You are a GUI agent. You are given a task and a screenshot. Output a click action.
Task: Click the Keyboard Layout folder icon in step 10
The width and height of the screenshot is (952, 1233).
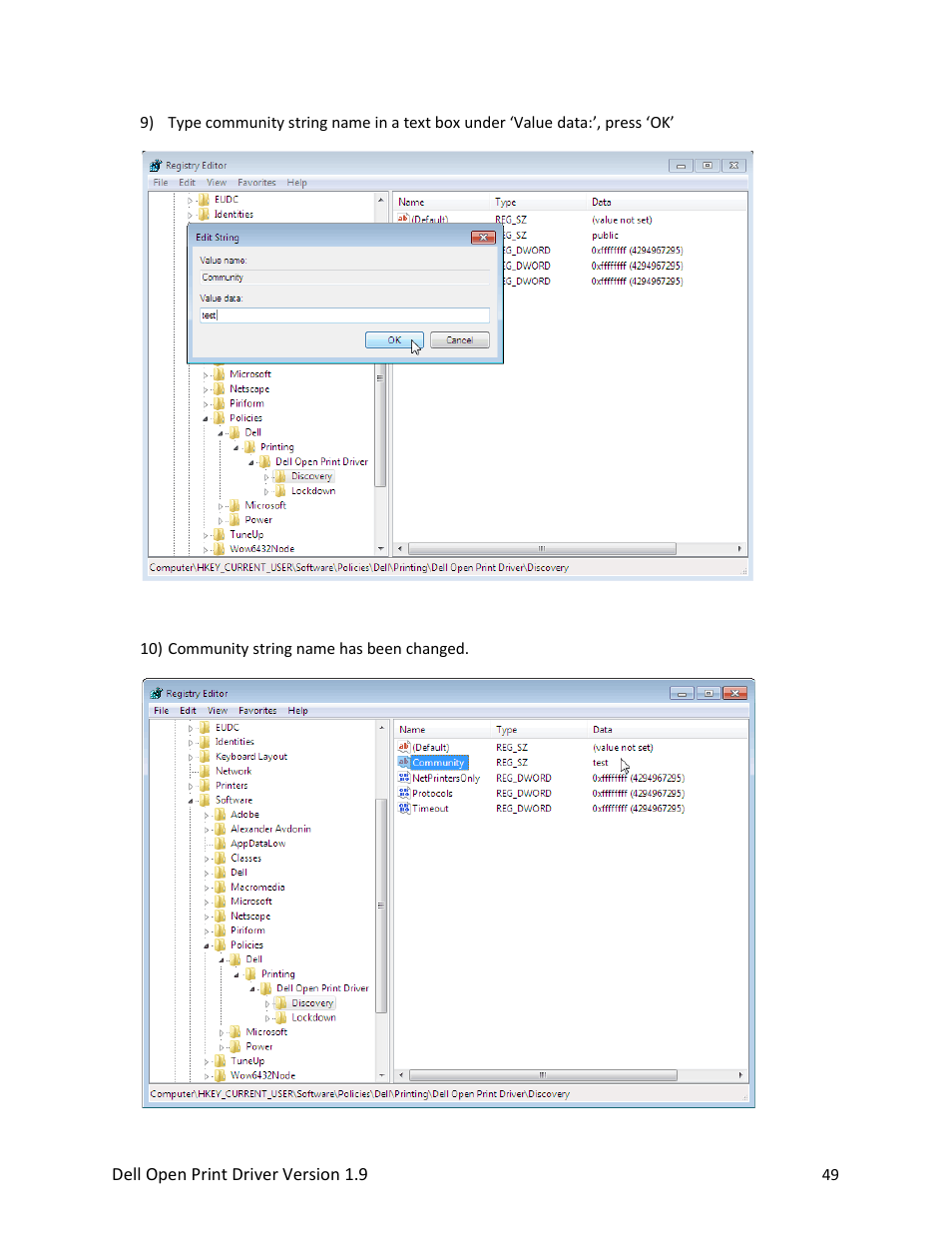pos(206,757)
